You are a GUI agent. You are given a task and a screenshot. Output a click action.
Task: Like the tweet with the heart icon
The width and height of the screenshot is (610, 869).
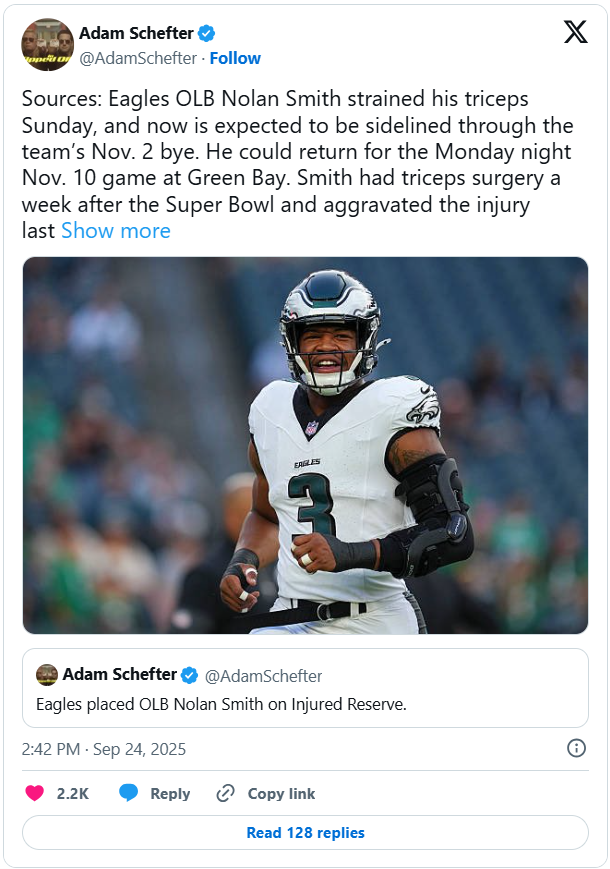tap(34, 793)
